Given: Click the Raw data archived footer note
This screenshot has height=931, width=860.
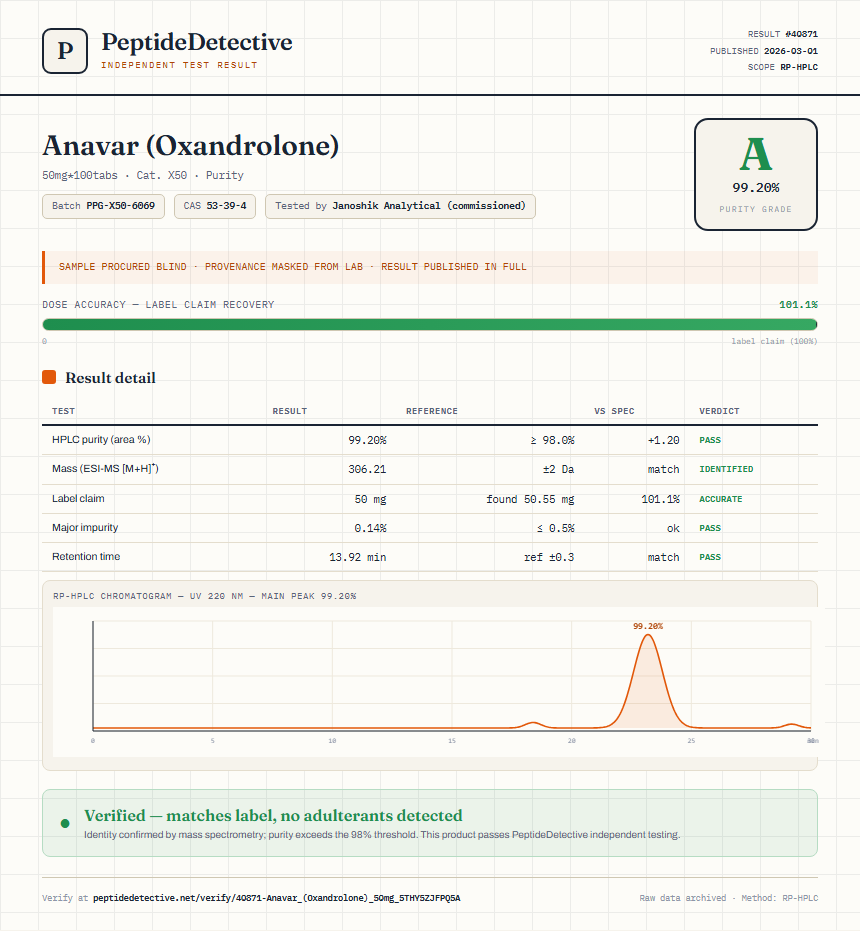Looking at the screenshot, I should click(x=728, y=898).
